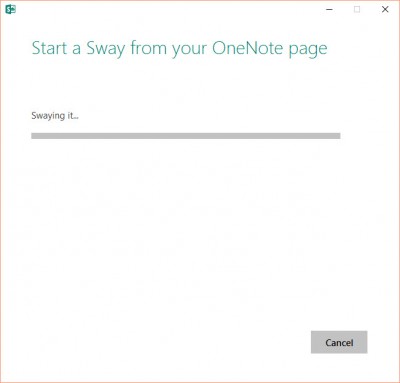Cancel the Swaying it operation
Screen dimensions: 400x383
[x=339, y=342]
